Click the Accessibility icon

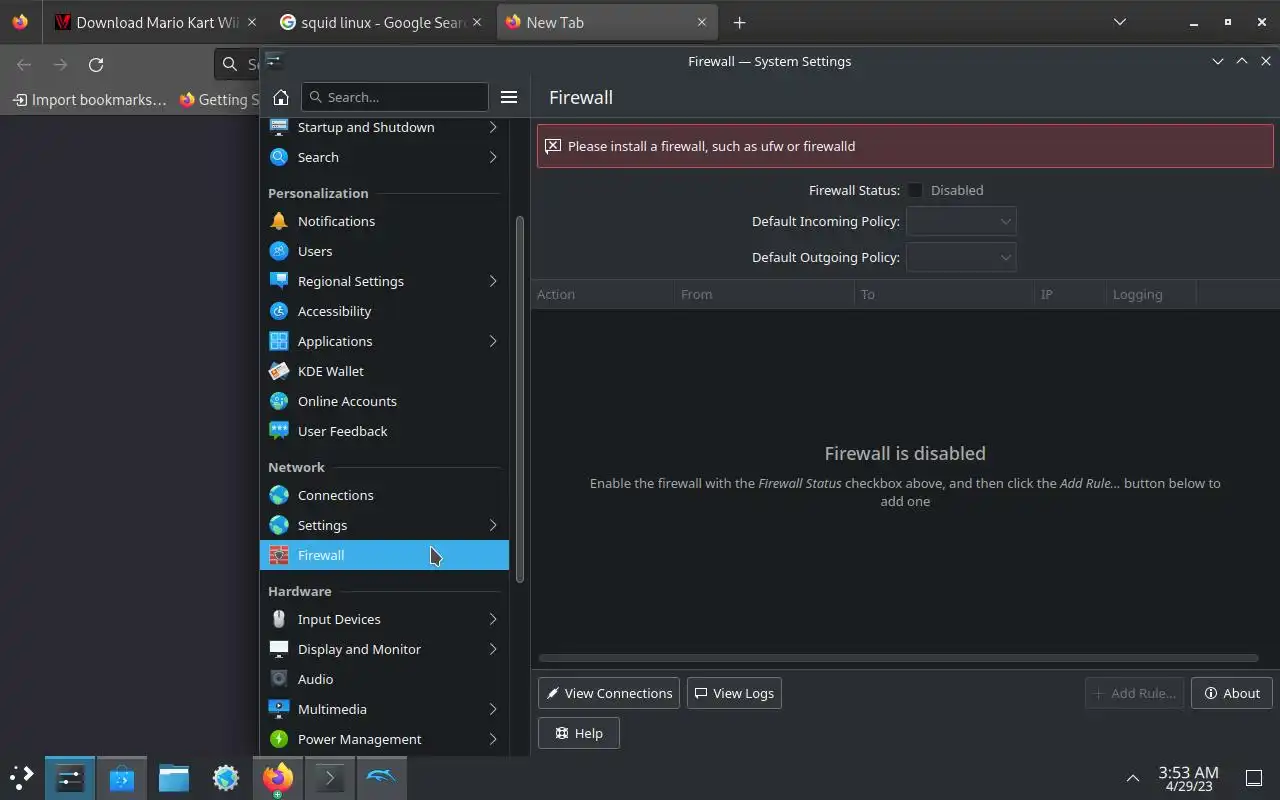click(x=279, y=311)
